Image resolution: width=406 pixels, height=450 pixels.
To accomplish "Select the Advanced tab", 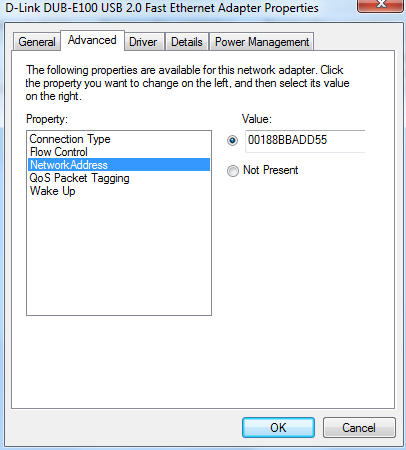I will tap(92, 40).
